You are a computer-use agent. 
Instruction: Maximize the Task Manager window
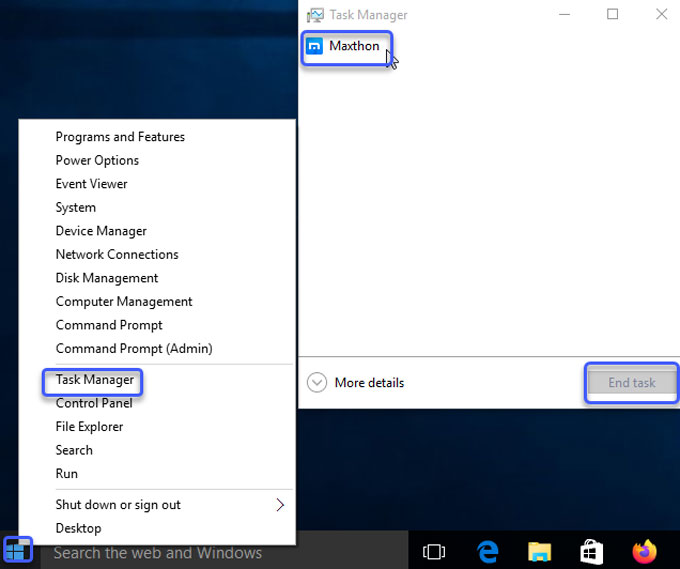pyautogui.click(x=612, y=15)
